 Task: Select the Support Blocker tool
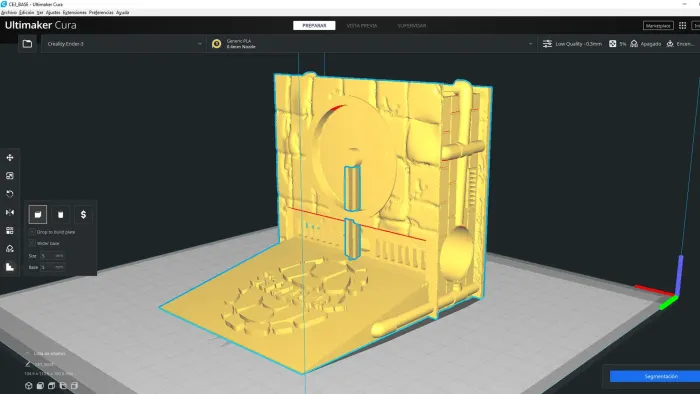(10, 249)
